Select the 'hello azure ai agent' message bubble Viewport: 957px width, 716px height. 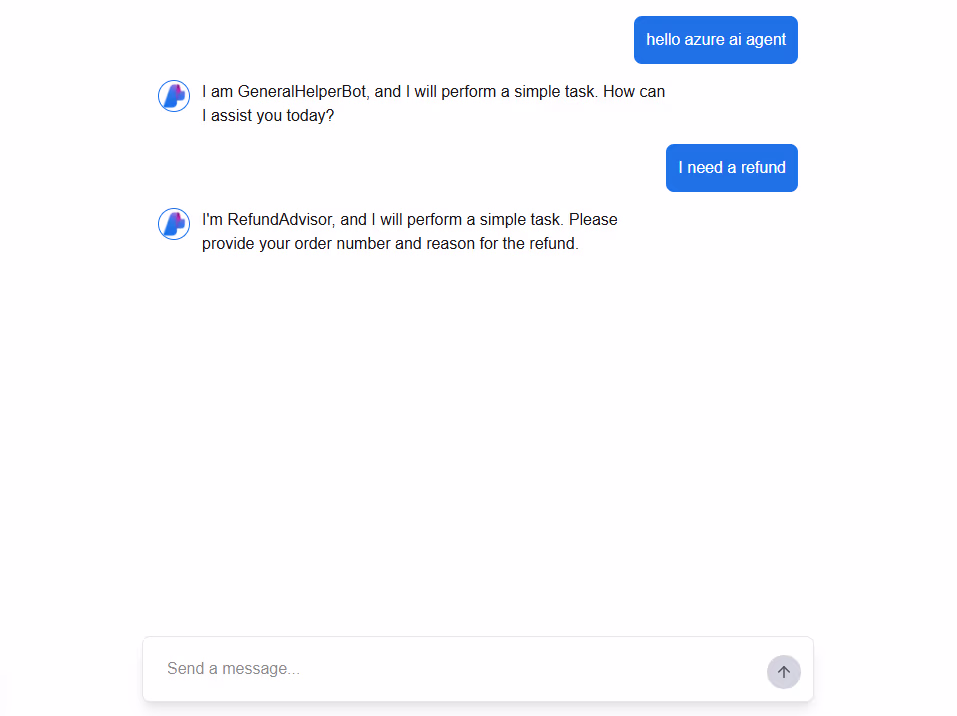coord(715,39)
